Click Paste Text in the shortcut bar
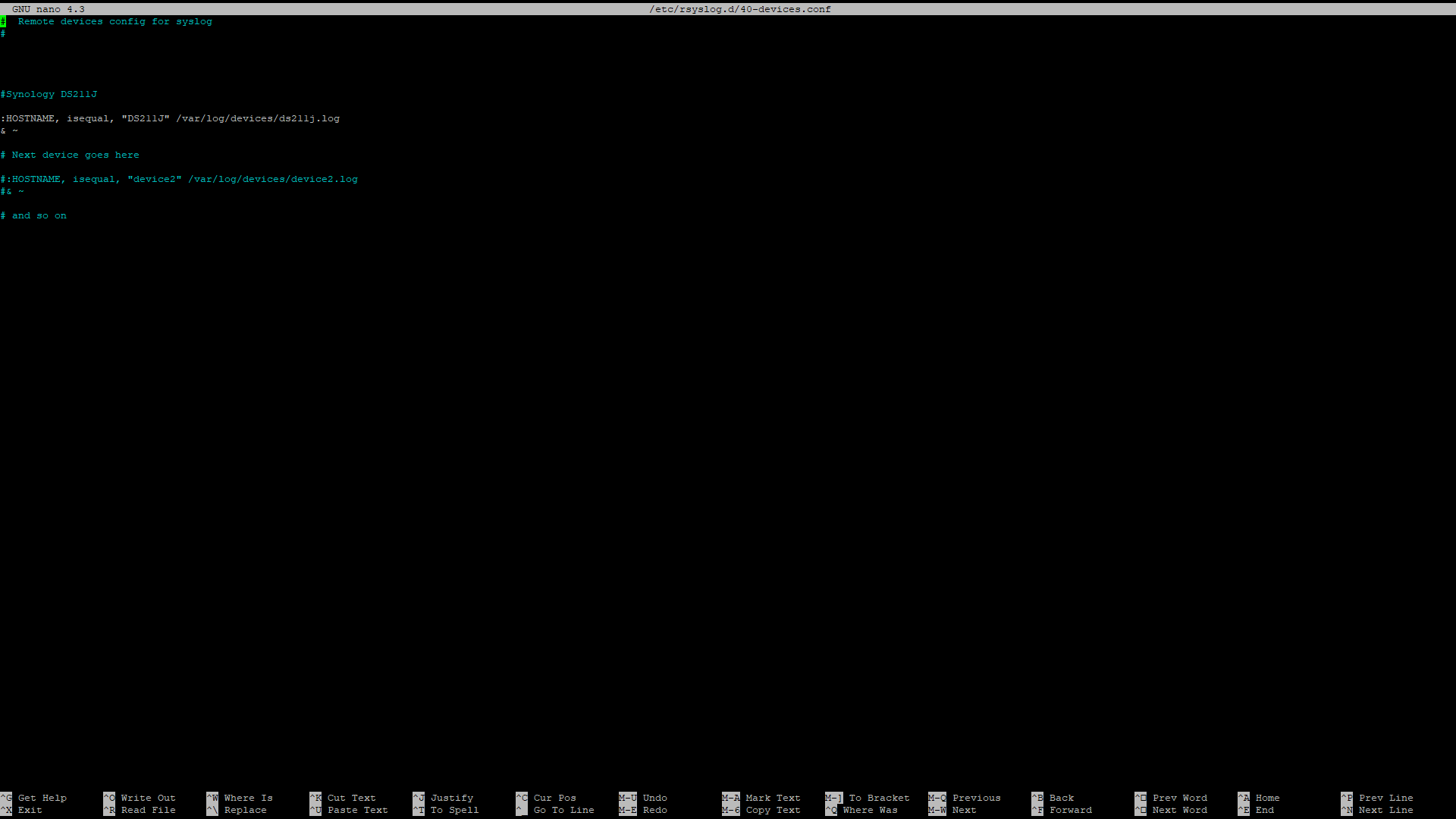The image size is (1456, 819). pos(358,810)
